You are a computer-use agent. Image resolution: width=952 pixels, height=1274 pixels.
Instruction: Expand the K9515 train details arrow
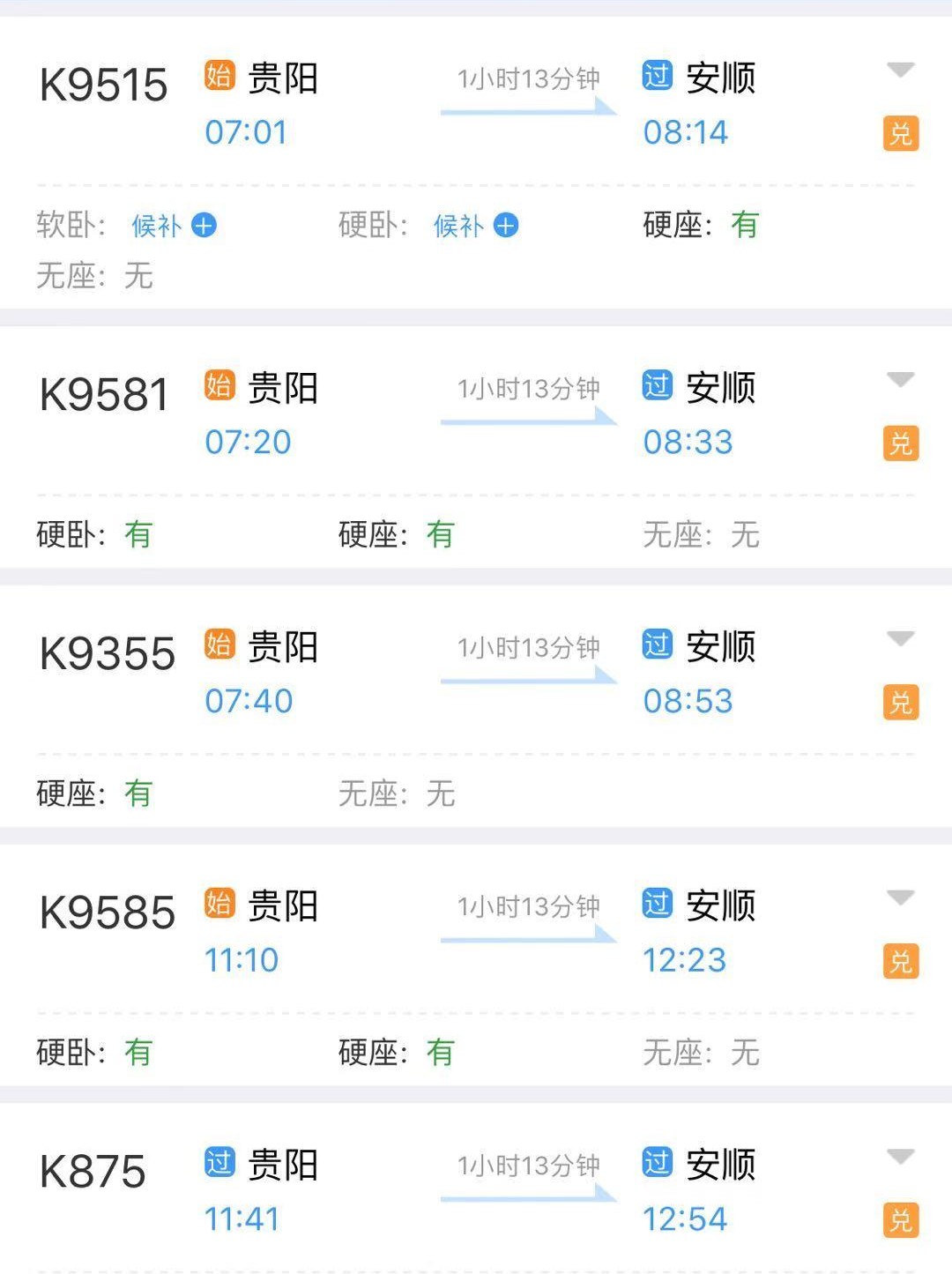pyautogui.click(x=900, y=70)
